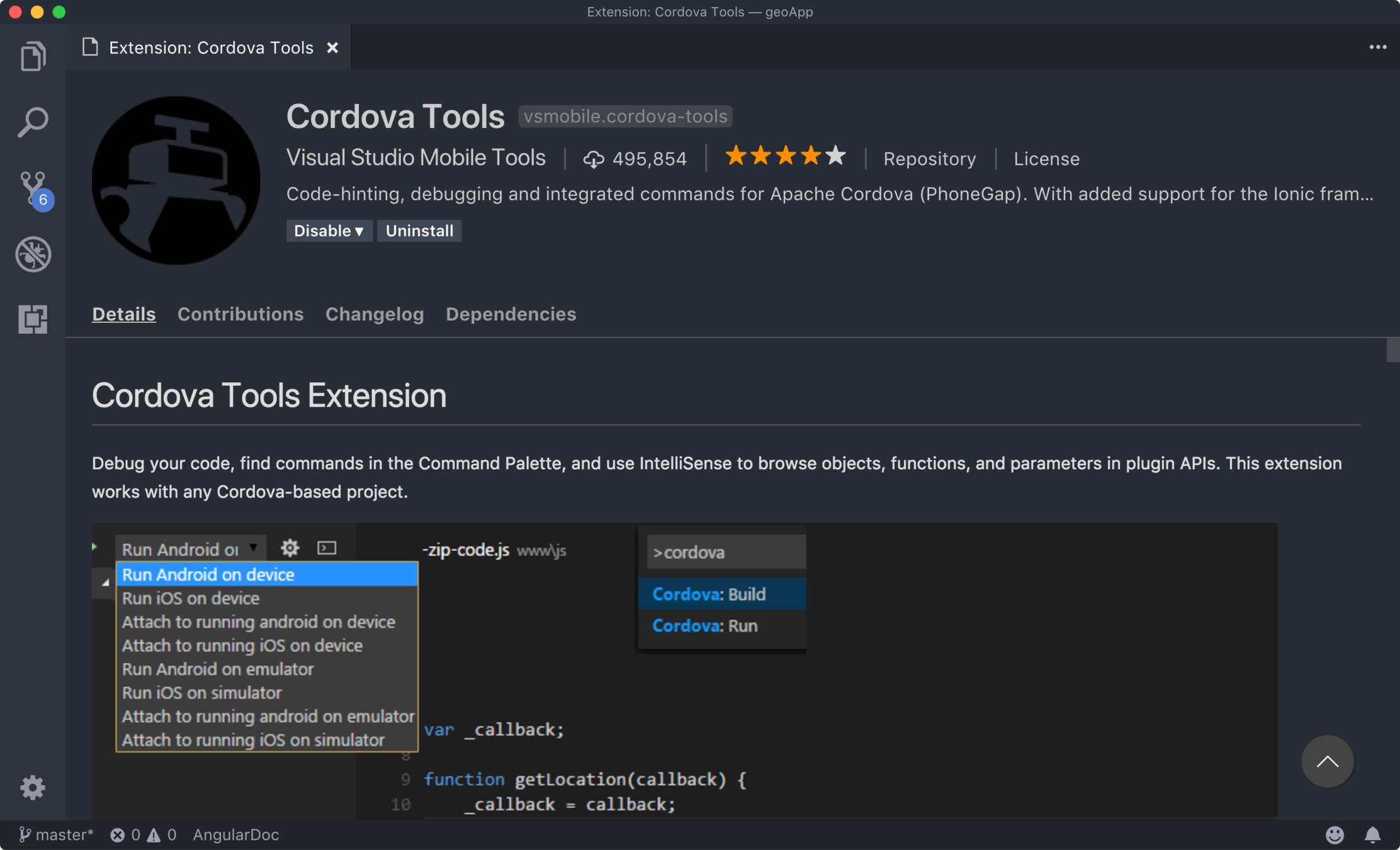The image size is (1400, 850).
Task: Open the Manage gear at bottom left
Action: click(x=33, y=787)
